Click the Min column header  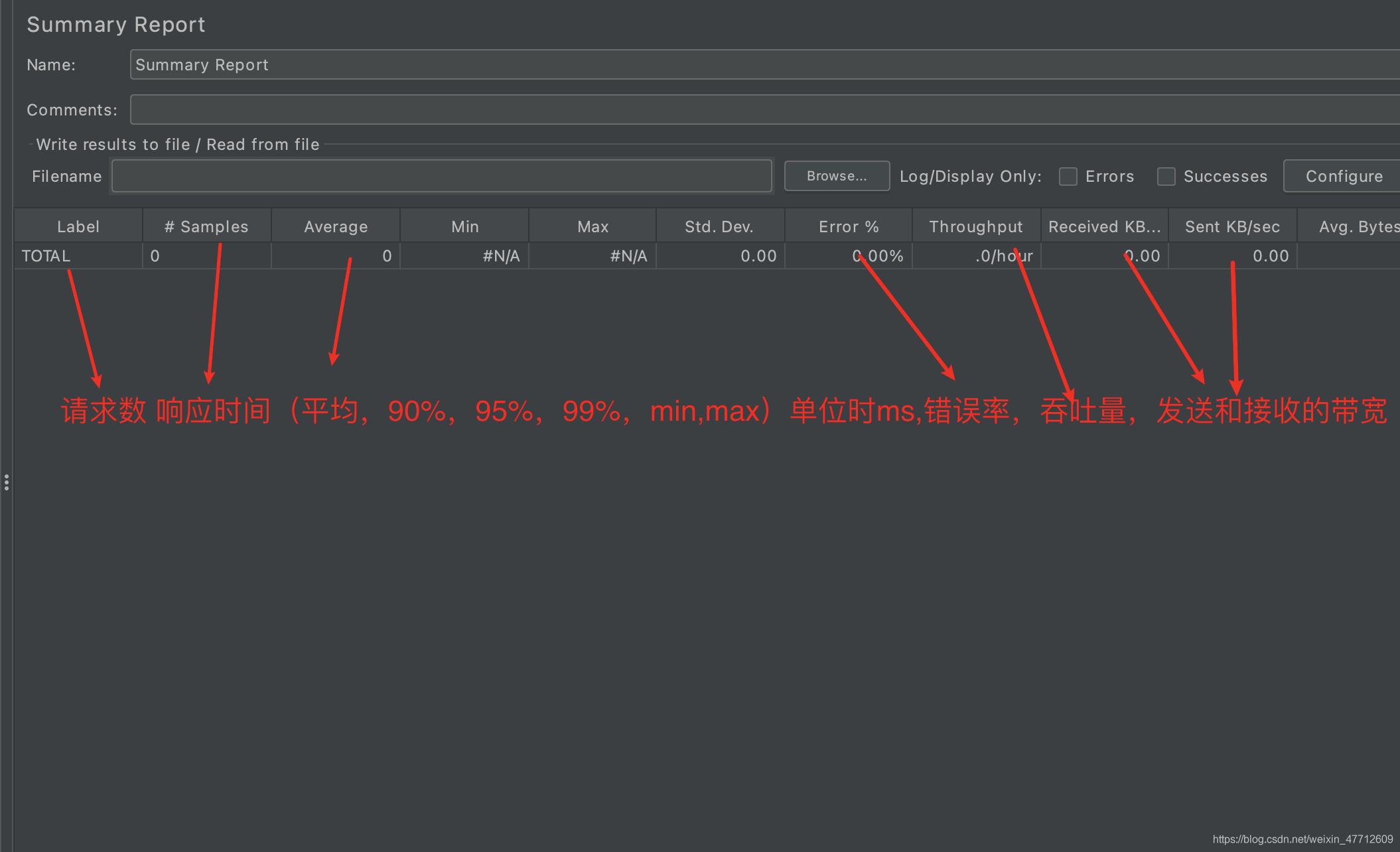pyautogui.click(x=464, y=226)
